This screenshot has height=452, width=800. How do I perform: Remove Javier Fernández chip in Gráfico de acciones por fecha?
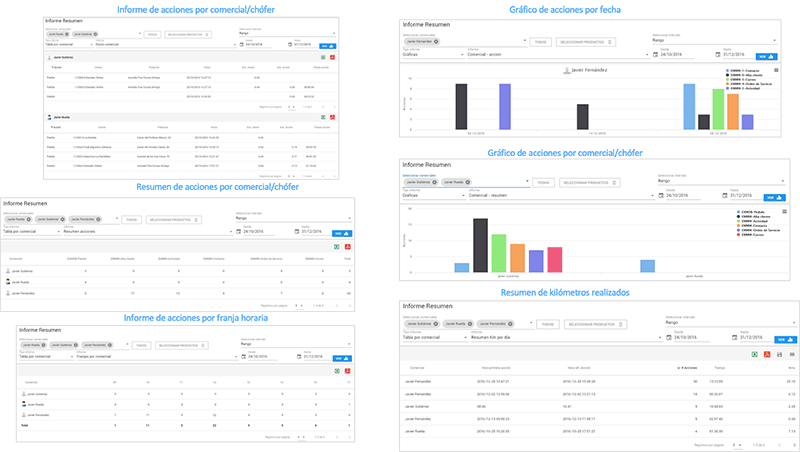436,41
